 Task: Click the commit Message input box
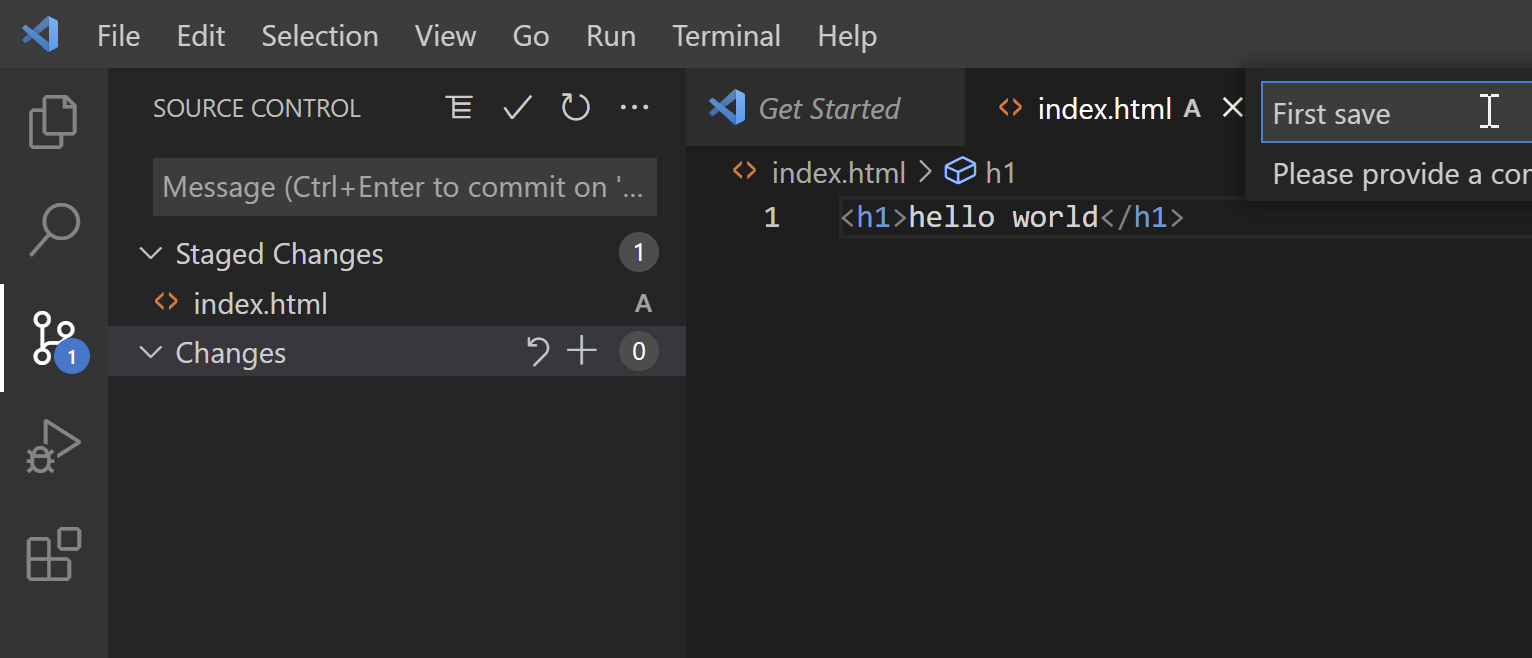(404, 187)
